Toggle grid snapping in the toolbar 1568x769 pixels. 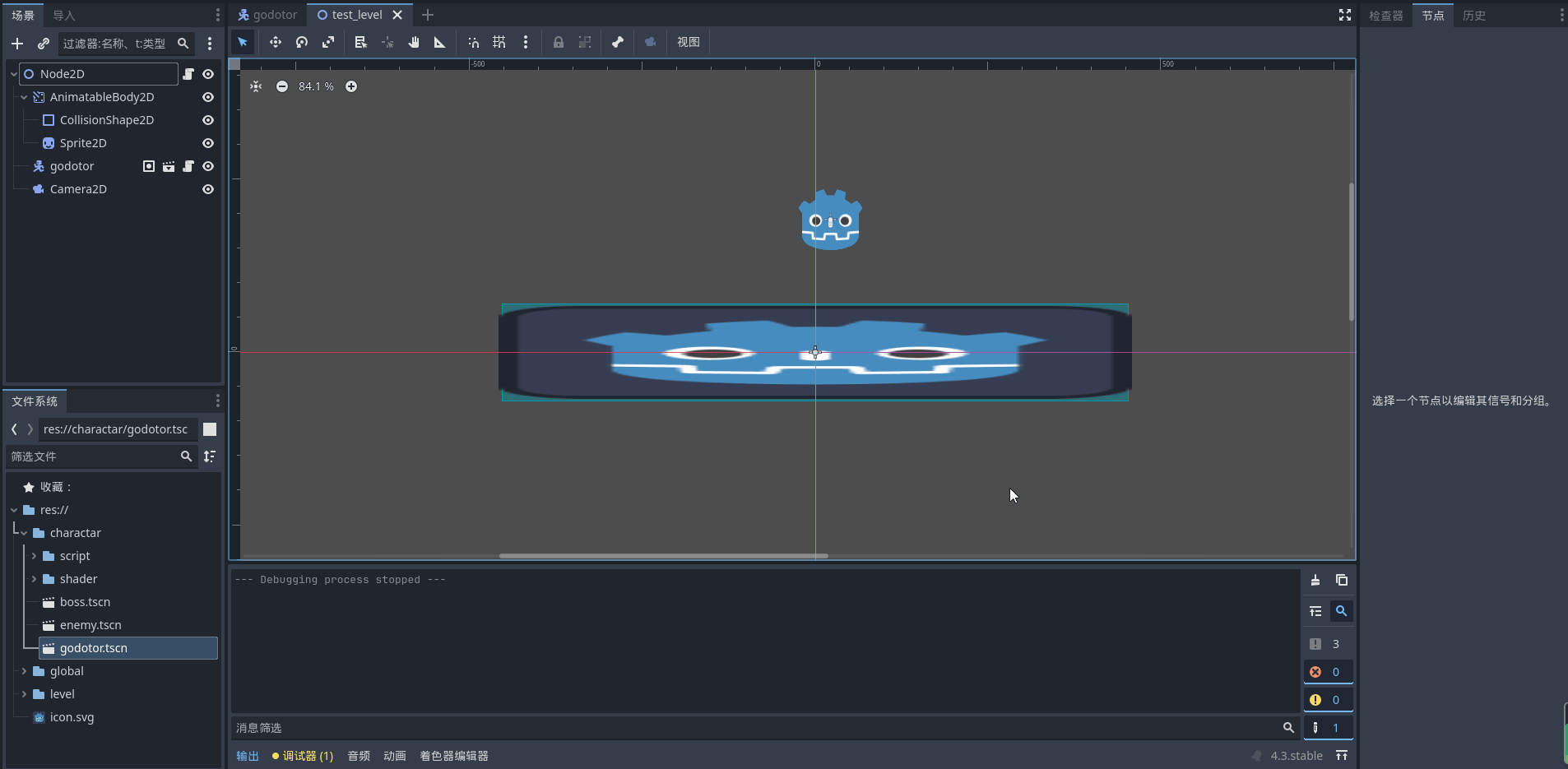[x=499, y=42]
